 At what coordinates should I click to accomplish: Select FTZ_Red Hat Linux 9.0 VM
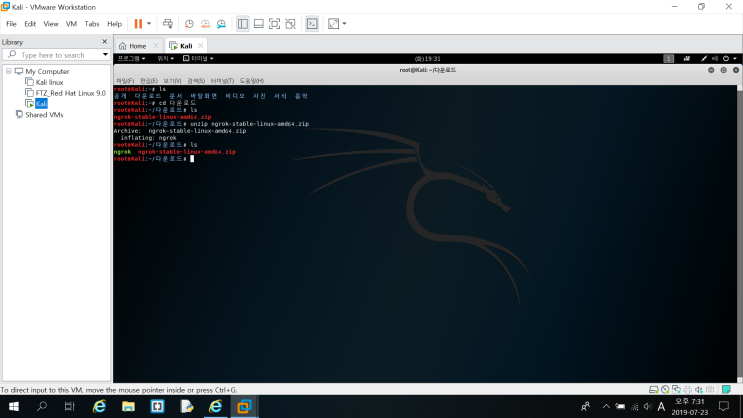pos(71,93)
